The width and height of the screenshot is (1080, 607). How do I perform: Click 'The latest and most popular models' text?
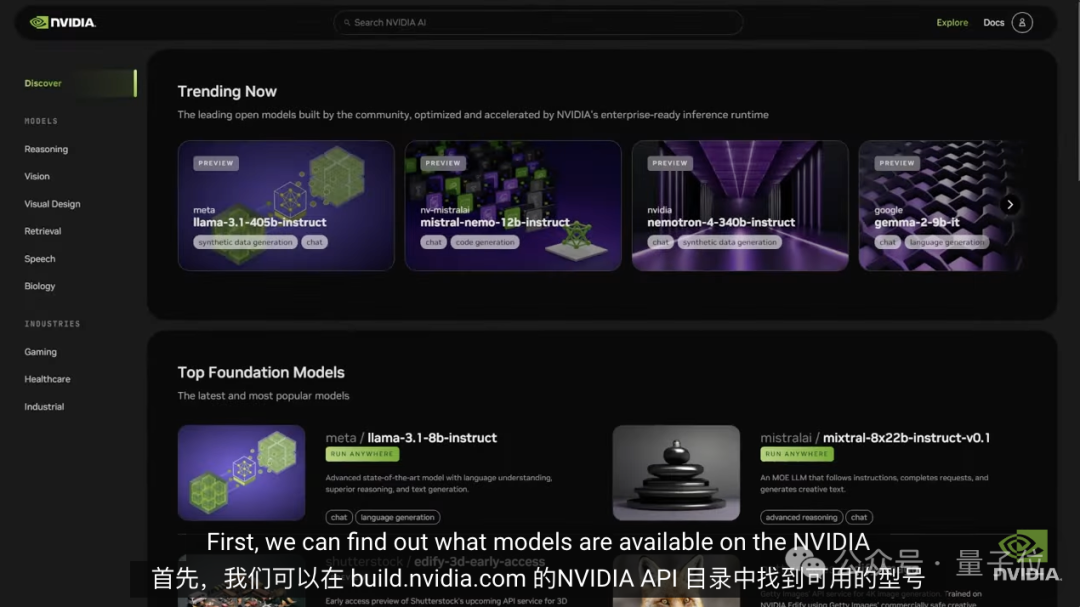point(263,395)
